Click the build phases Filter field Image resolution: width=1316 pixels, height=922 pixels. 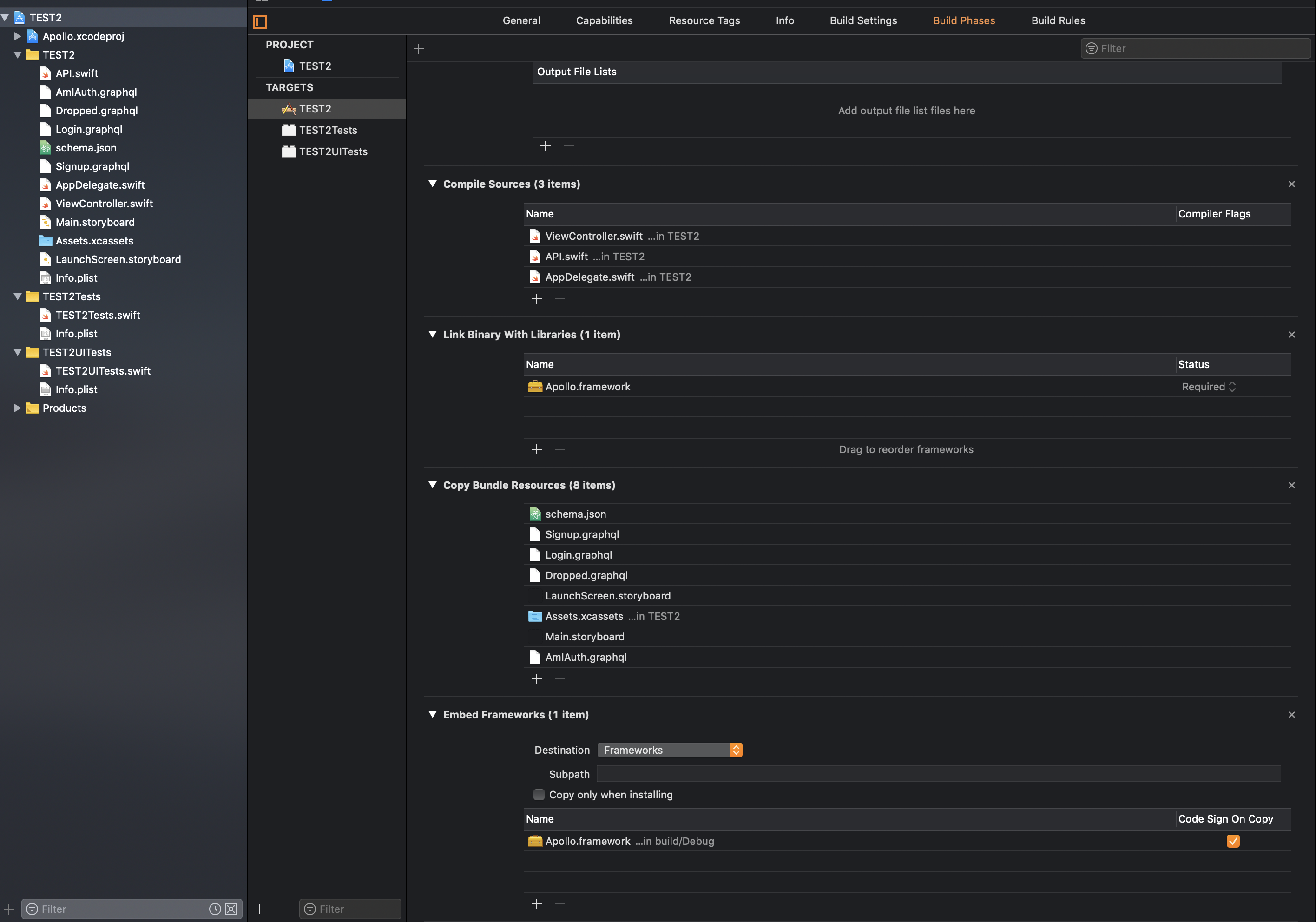click(x=1196, y=49)
